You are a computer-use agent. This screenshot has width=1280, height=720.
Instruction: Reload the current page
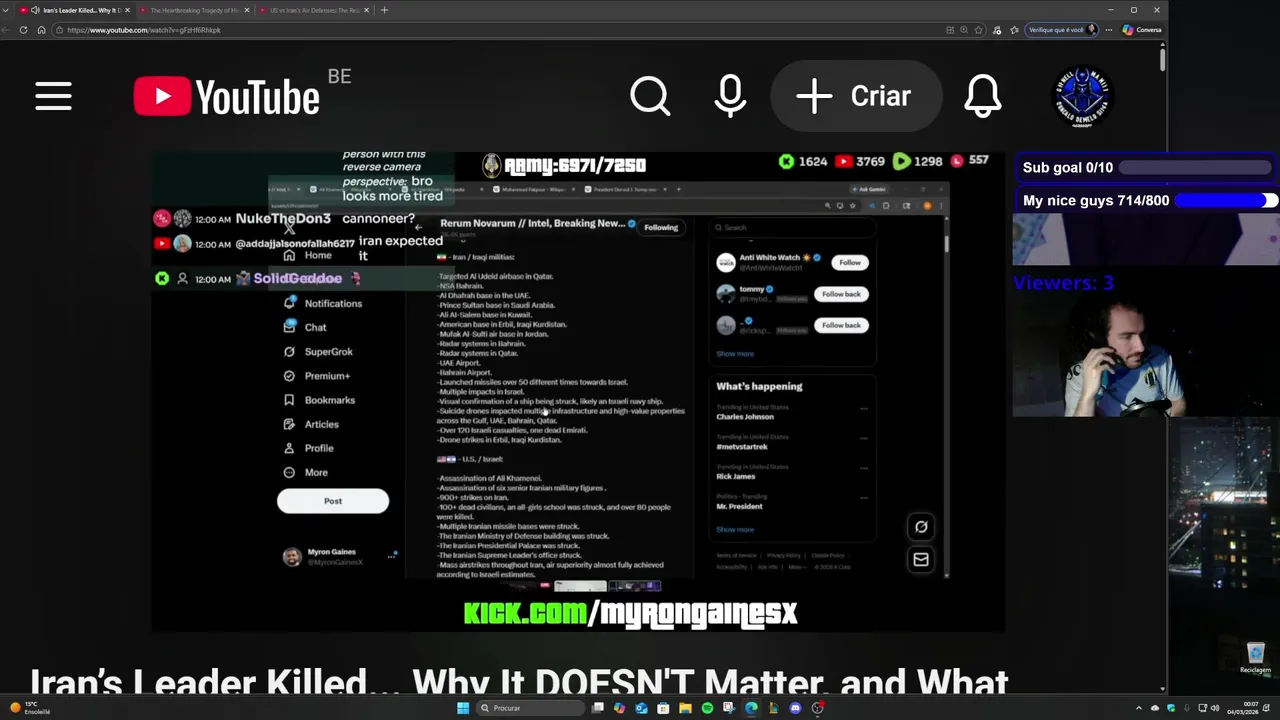23,30
